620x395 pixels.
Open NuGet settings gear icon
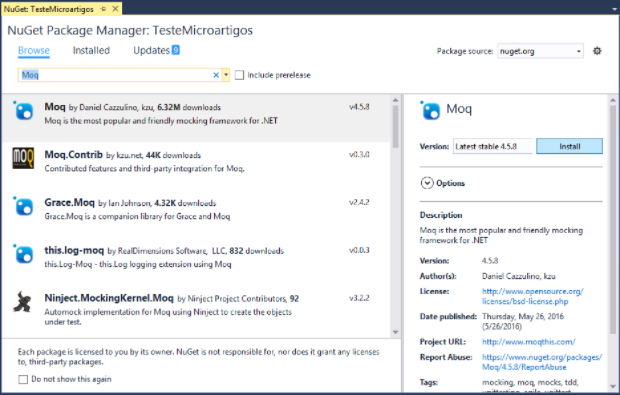(597, 51)
